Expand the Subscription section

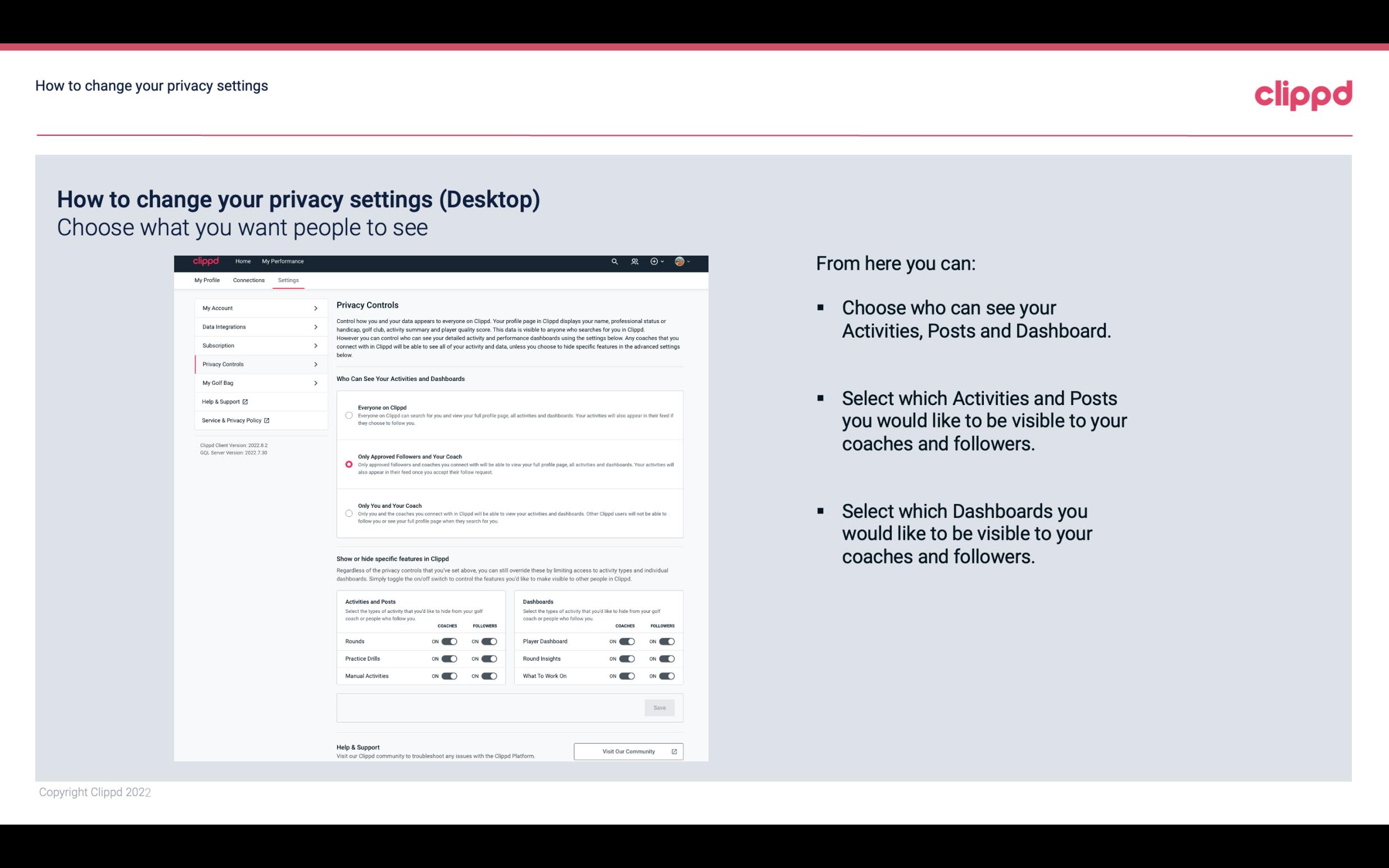point(257,345)
